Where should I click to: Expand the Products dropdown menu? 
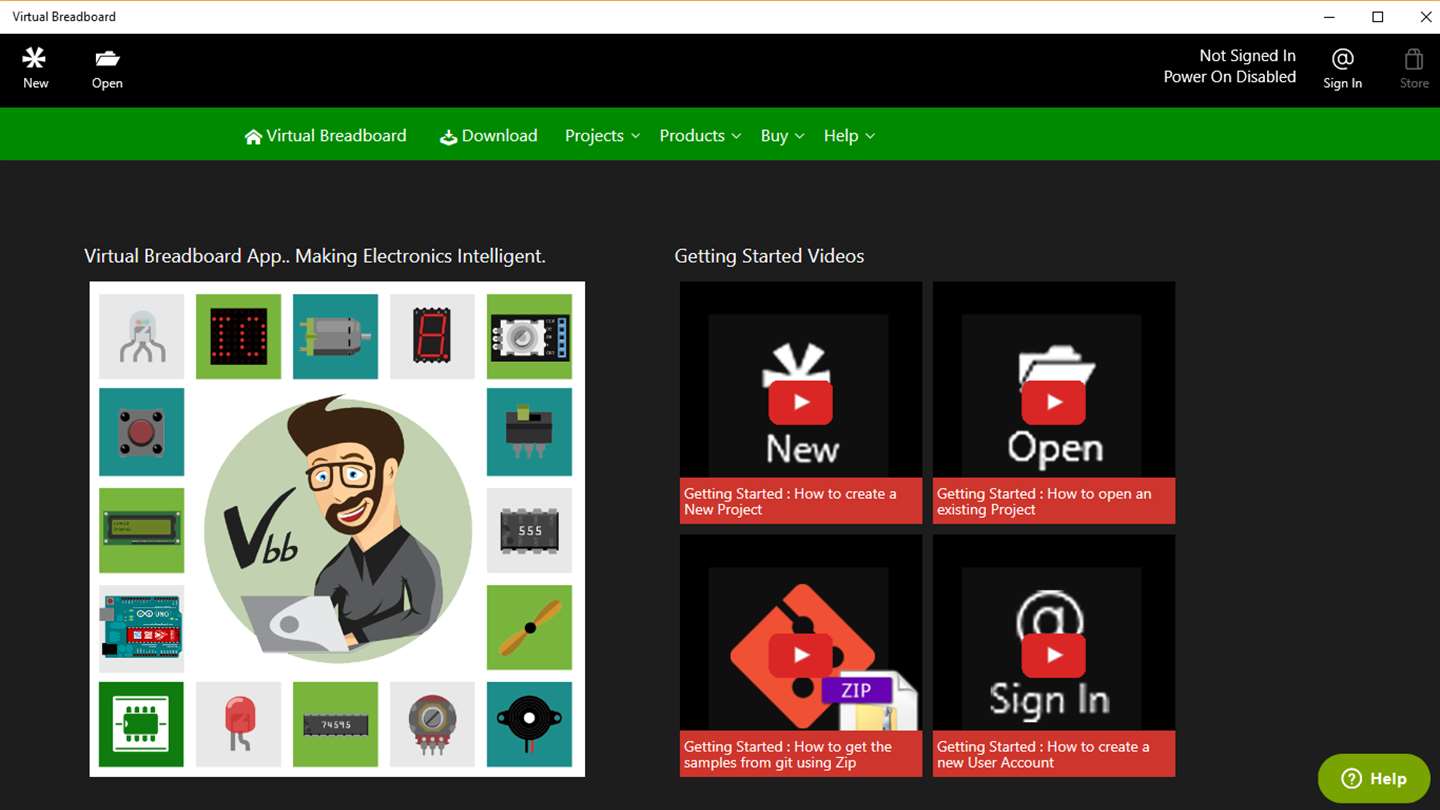(700, 136)
